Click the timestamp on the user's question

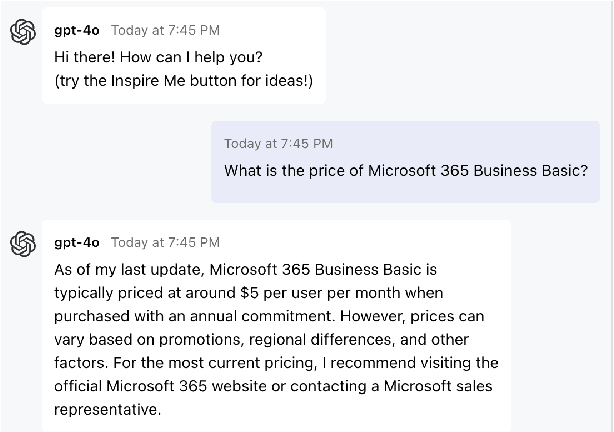pyautogui.click(x=278, y=144)
